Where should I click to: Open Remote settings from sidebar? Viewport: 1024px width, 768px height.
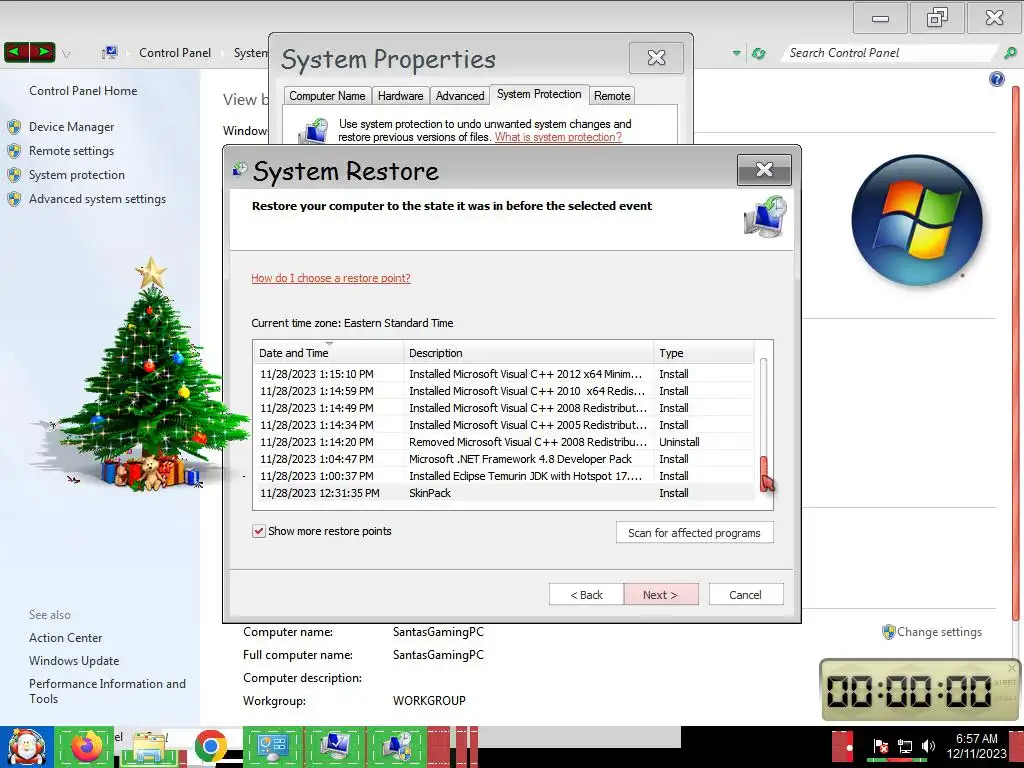[x=71, y=151]
